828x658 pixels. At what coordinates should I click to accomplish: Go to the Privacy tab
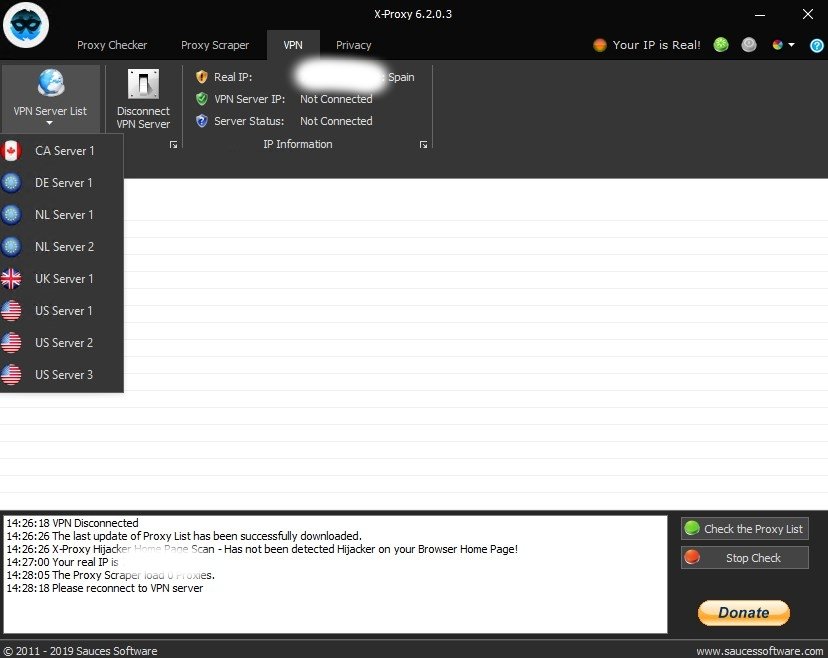tap(354, 45)
